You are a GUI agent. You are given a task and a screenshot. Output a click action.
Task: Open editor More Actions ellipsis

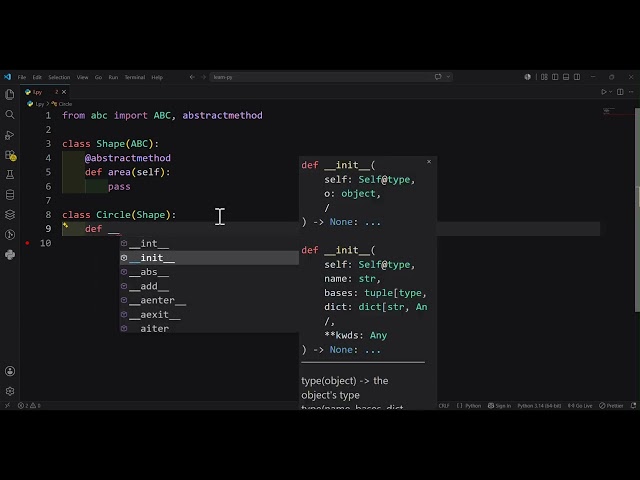pyautogui.click(x=631, y=92)
